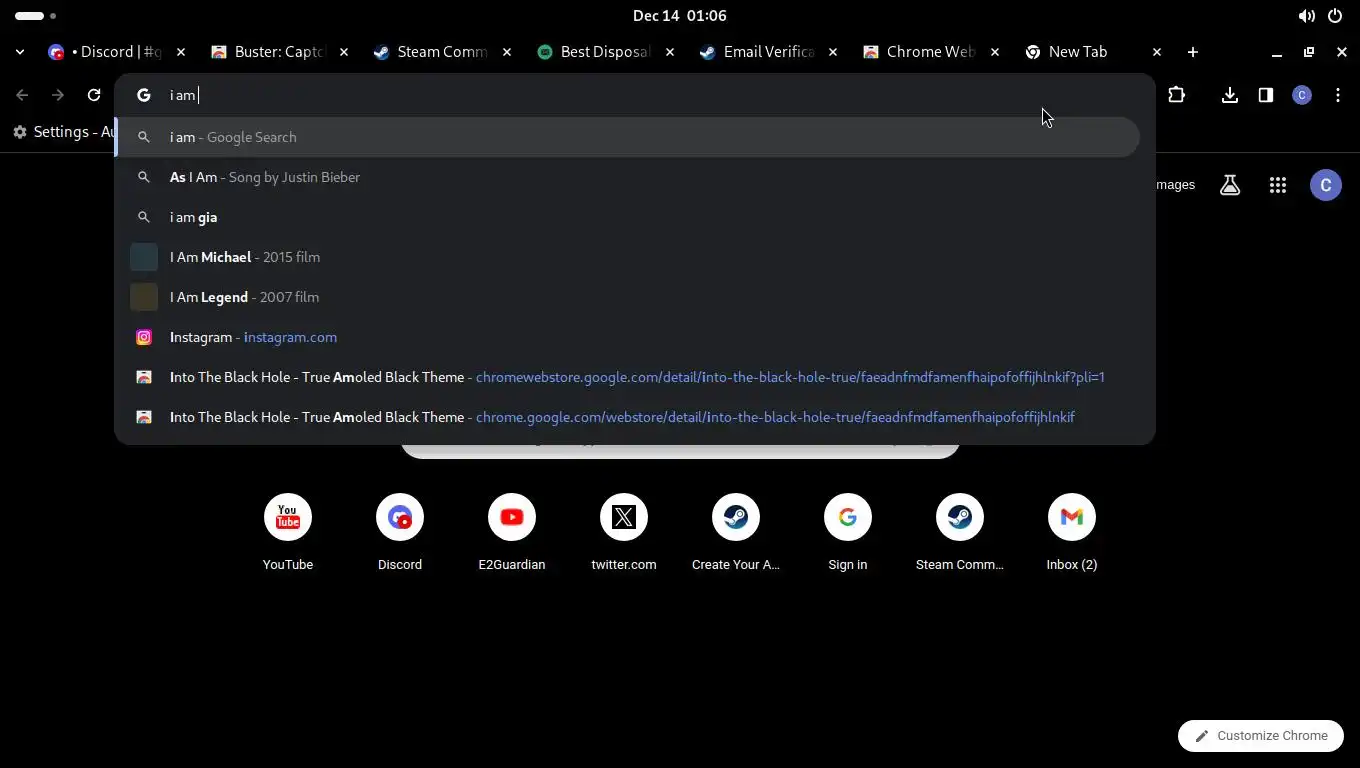
Task: Open the Sign in Google shortcut
Action: coord(848,533)
